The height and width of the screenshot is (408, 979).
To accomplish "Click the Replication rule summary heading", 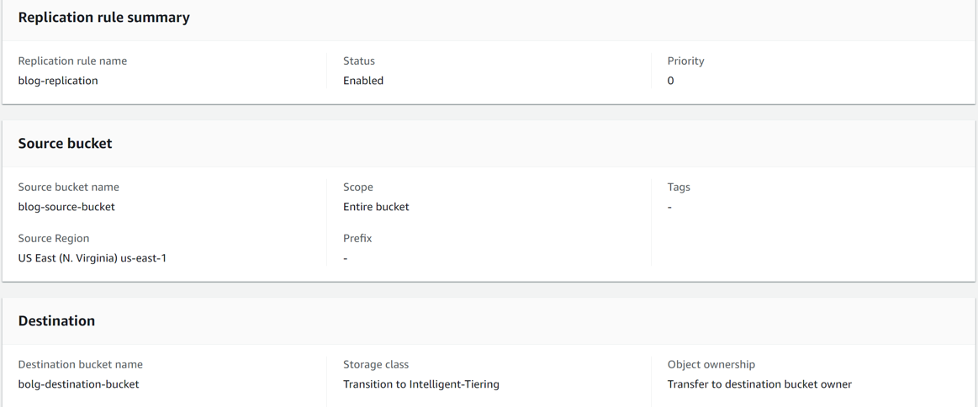I will coord(104,17).
